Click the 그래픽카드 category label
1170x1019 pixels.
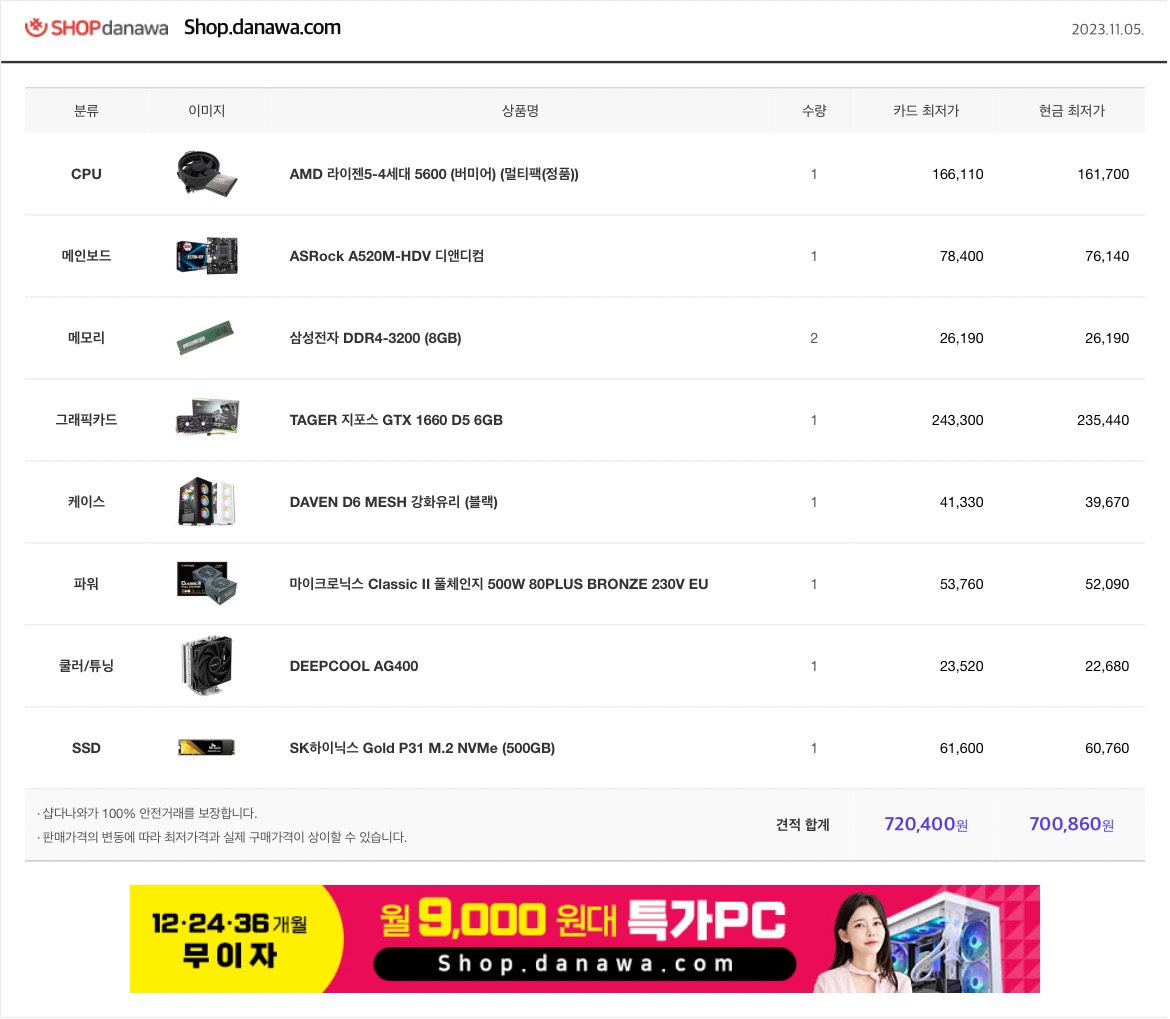click(x=86, y=421)
